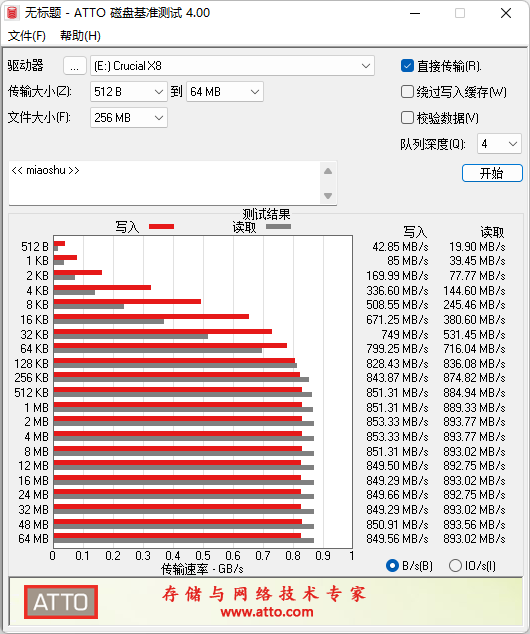The height and width of the screenshot is (634, 530).
Task: Click the gray 读取 legend swatch
Action: (x=278, y=226)
